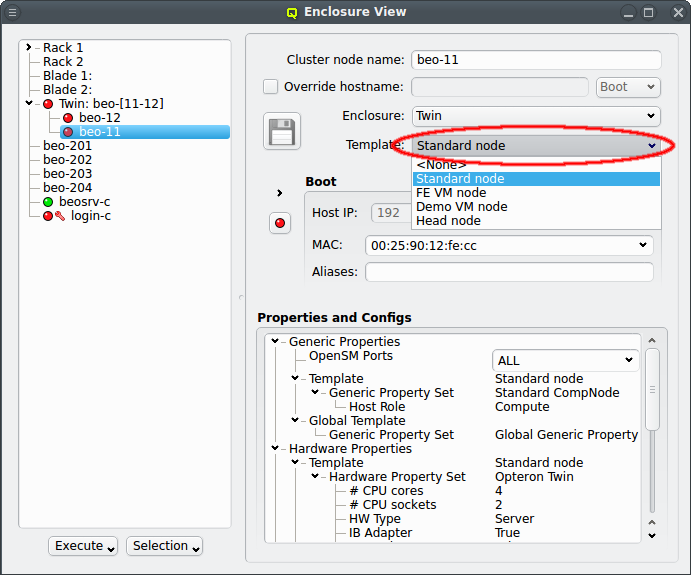Image resolution: width=691 pixels, height=575 pixels.
Task: Click the Selection button
Action: click(x=165, y=546)
